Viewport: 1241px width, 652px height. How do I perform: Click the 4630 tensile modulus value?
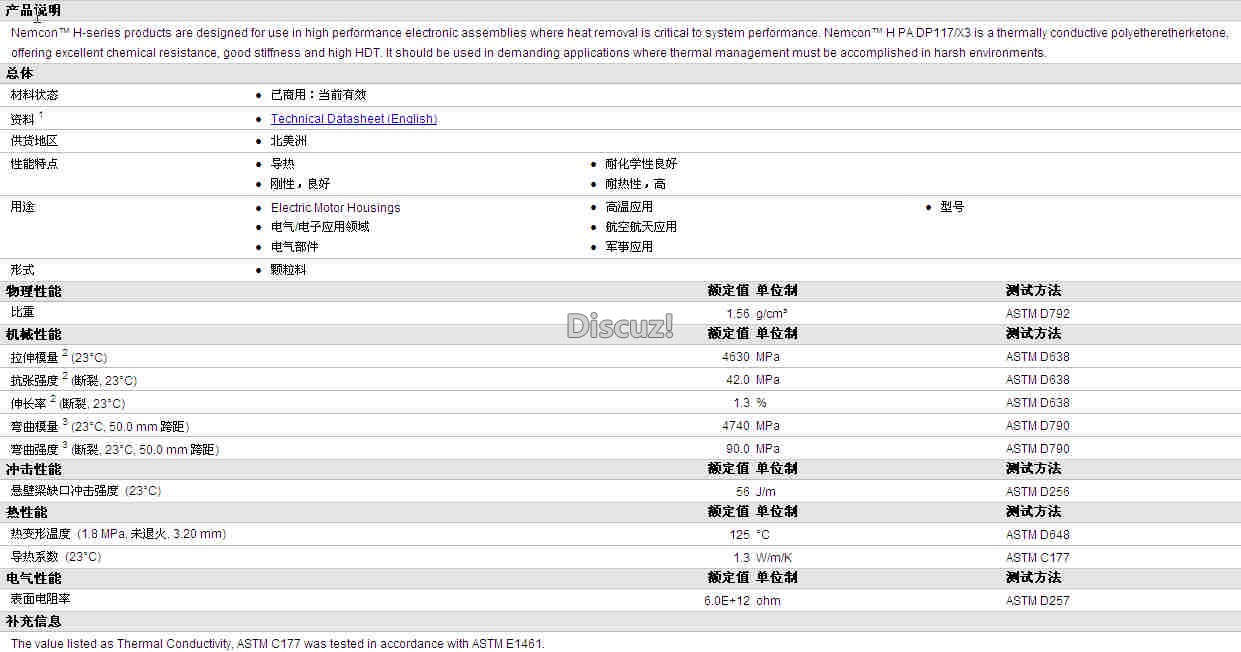[x=735, y=357]
